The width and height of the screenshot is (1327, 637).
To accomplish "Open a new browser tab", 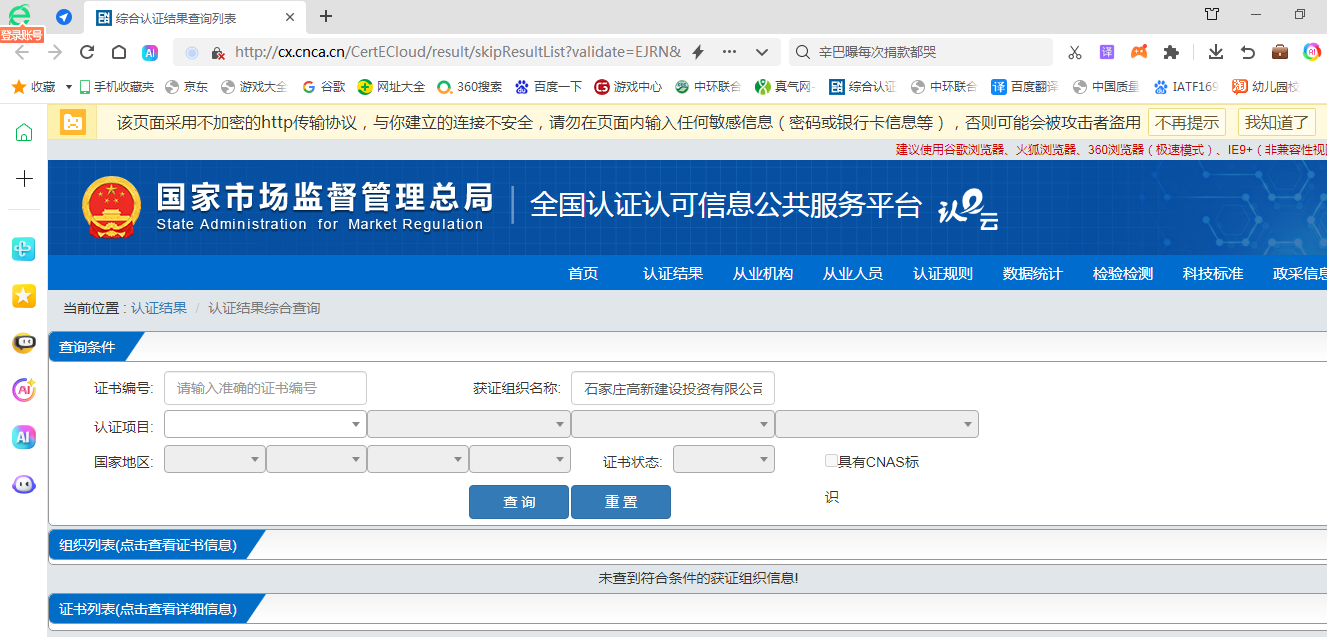I will 325,16.
